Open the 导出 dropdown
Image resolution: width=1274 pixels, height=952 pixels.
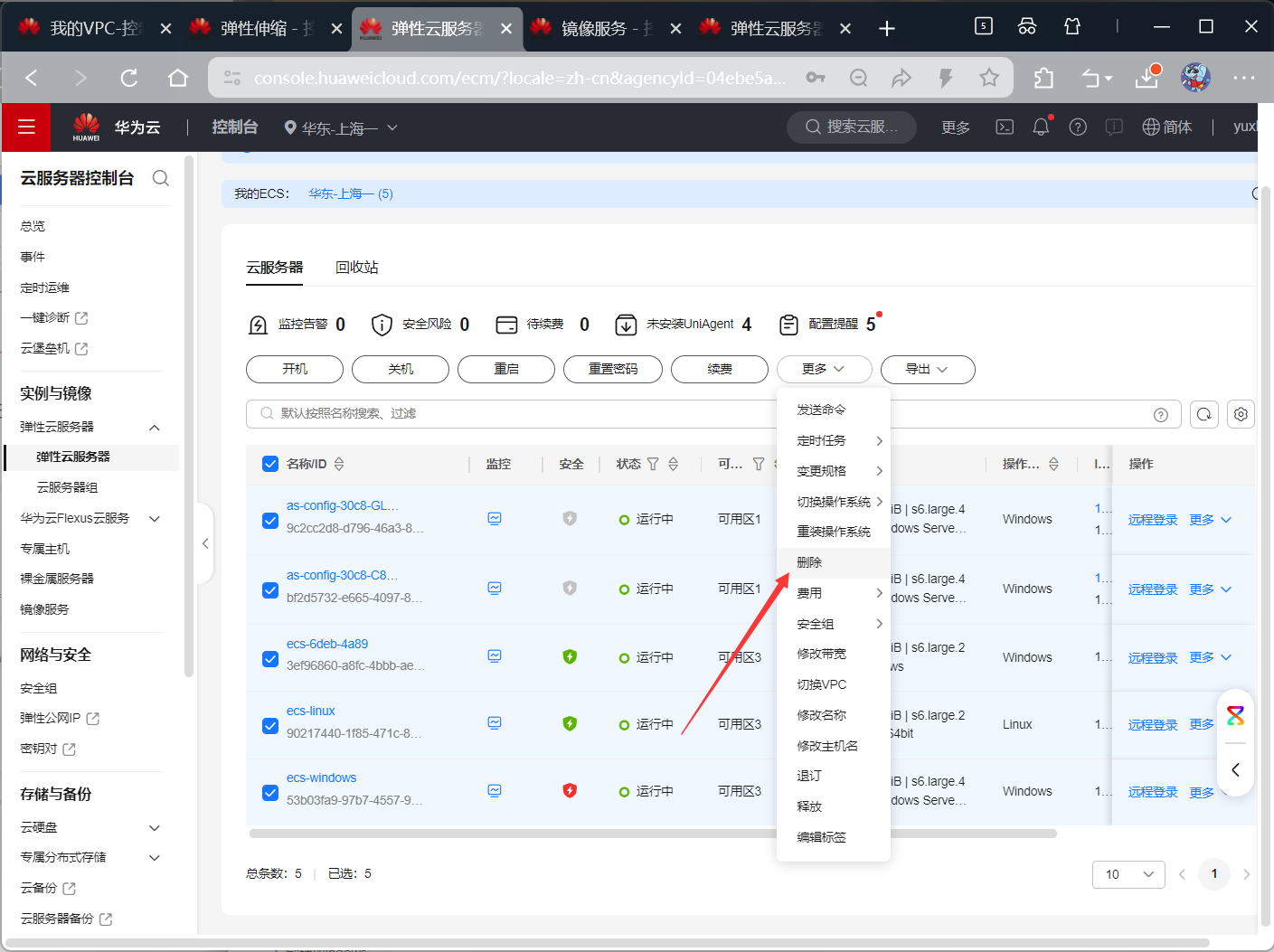(928, 369)
